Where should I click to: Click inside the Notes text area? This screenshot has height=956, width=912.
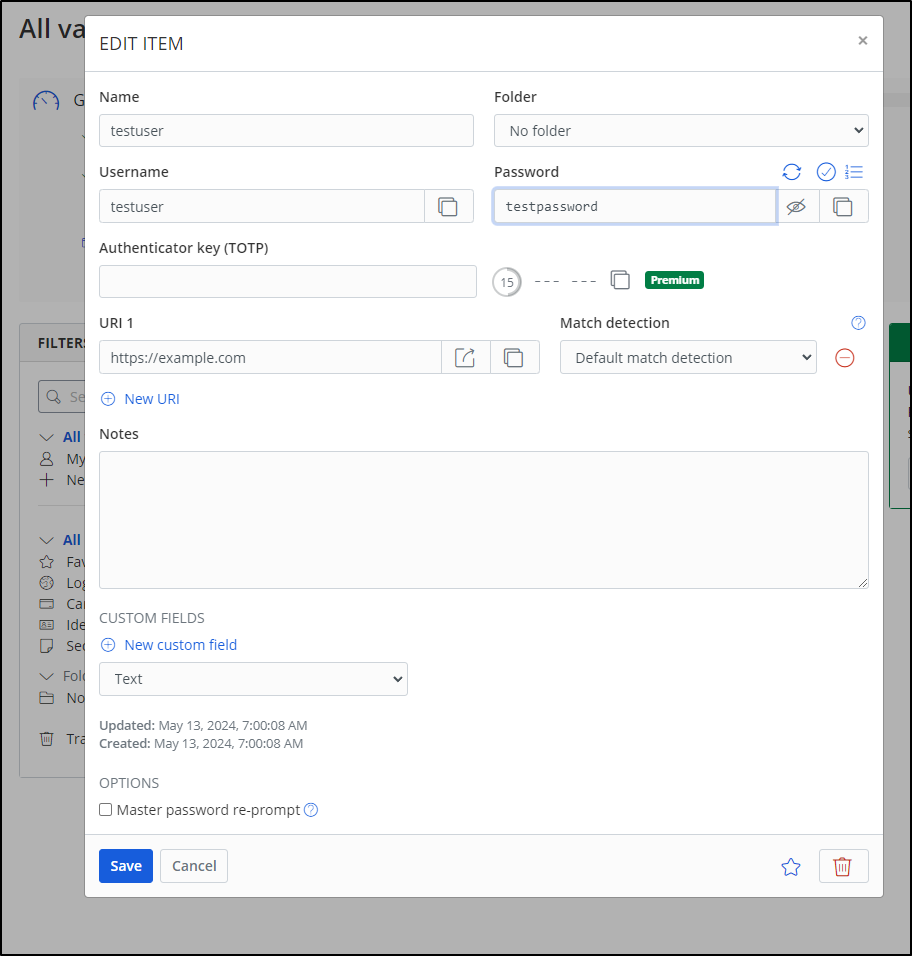click(x=483, y=520)
